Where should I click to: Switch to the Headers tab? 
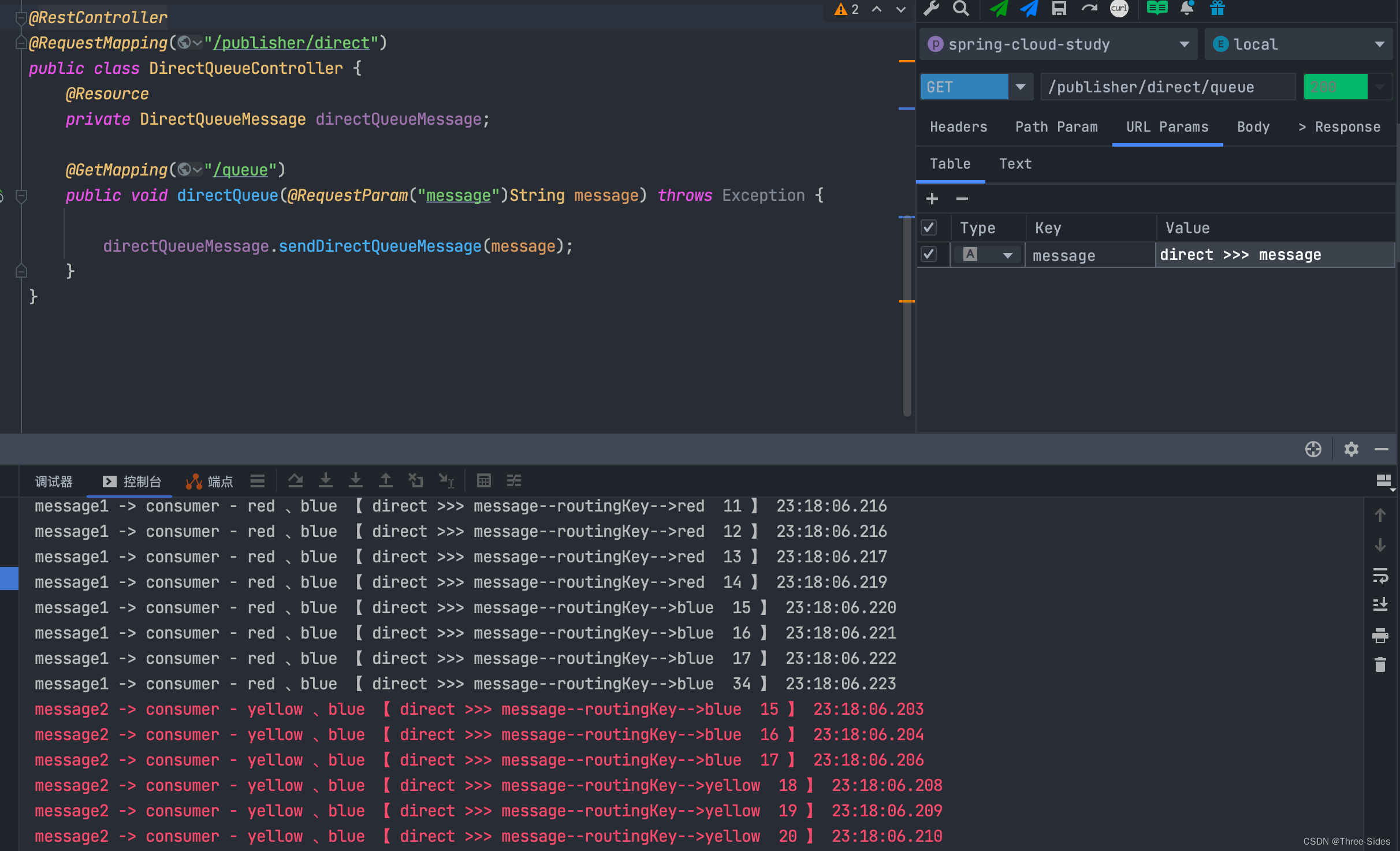tap(958, 127)
